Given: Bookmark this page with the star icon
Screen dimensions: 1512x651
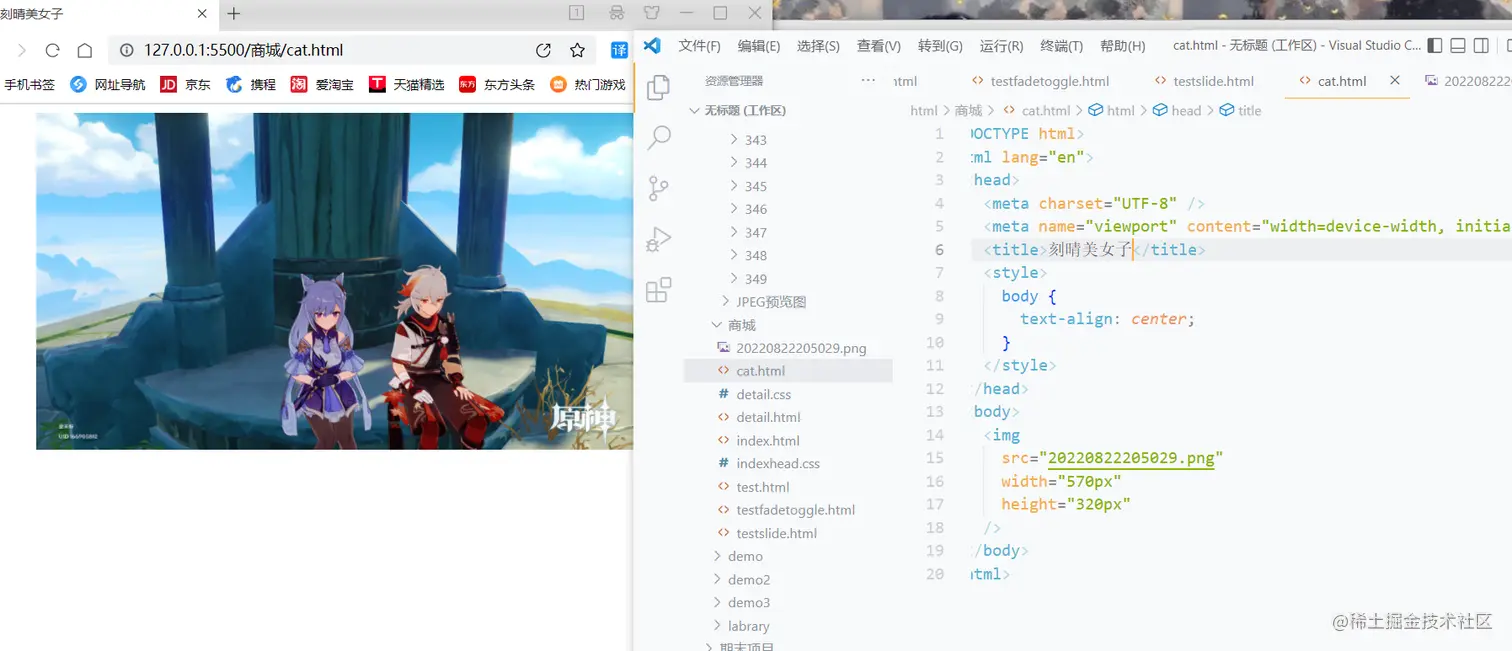Looking at the screenshot, I should (x=577, y=50).
